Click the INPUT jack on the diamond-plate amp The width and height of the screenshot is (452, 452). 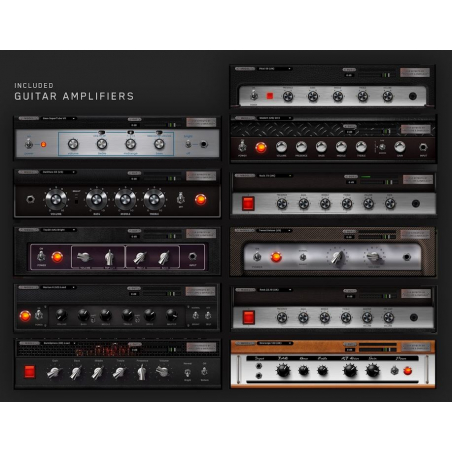pyautogui.click(x=423, y=147)
